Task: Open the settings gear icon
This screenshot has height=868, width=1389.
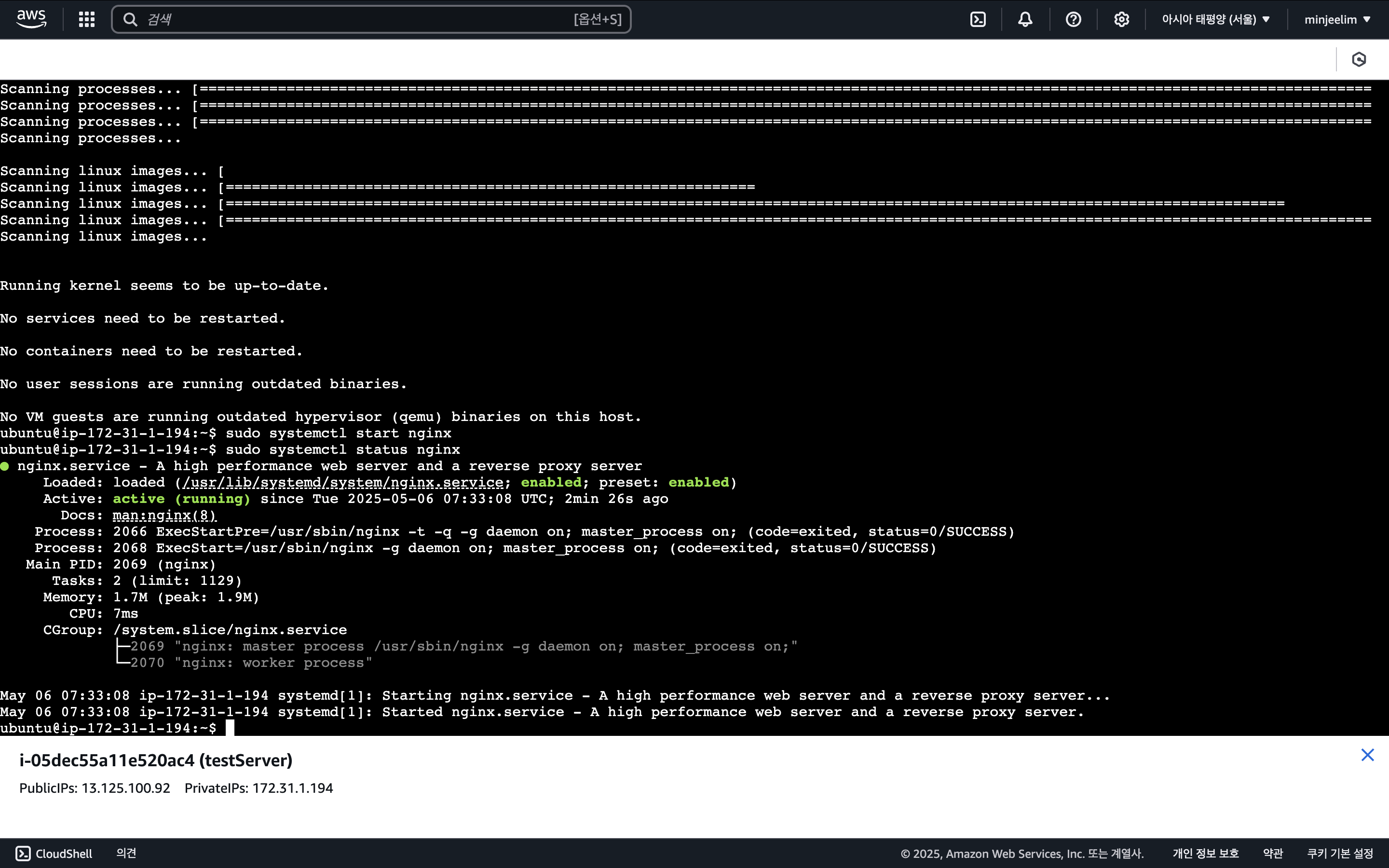Action: [x=1121, y=19]
